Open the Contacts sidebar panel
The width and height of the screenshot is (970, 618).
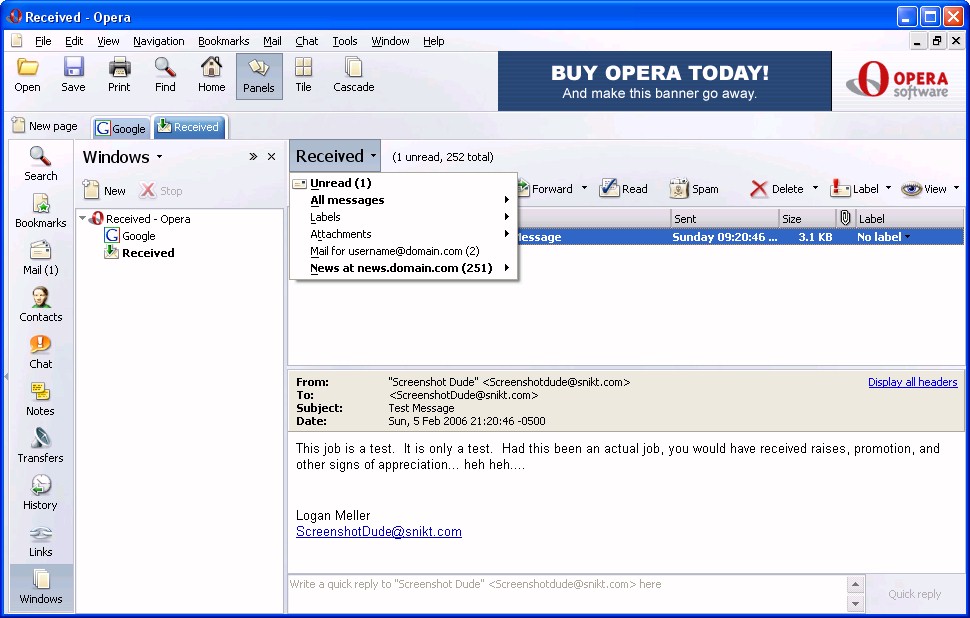tap(40, 304)
